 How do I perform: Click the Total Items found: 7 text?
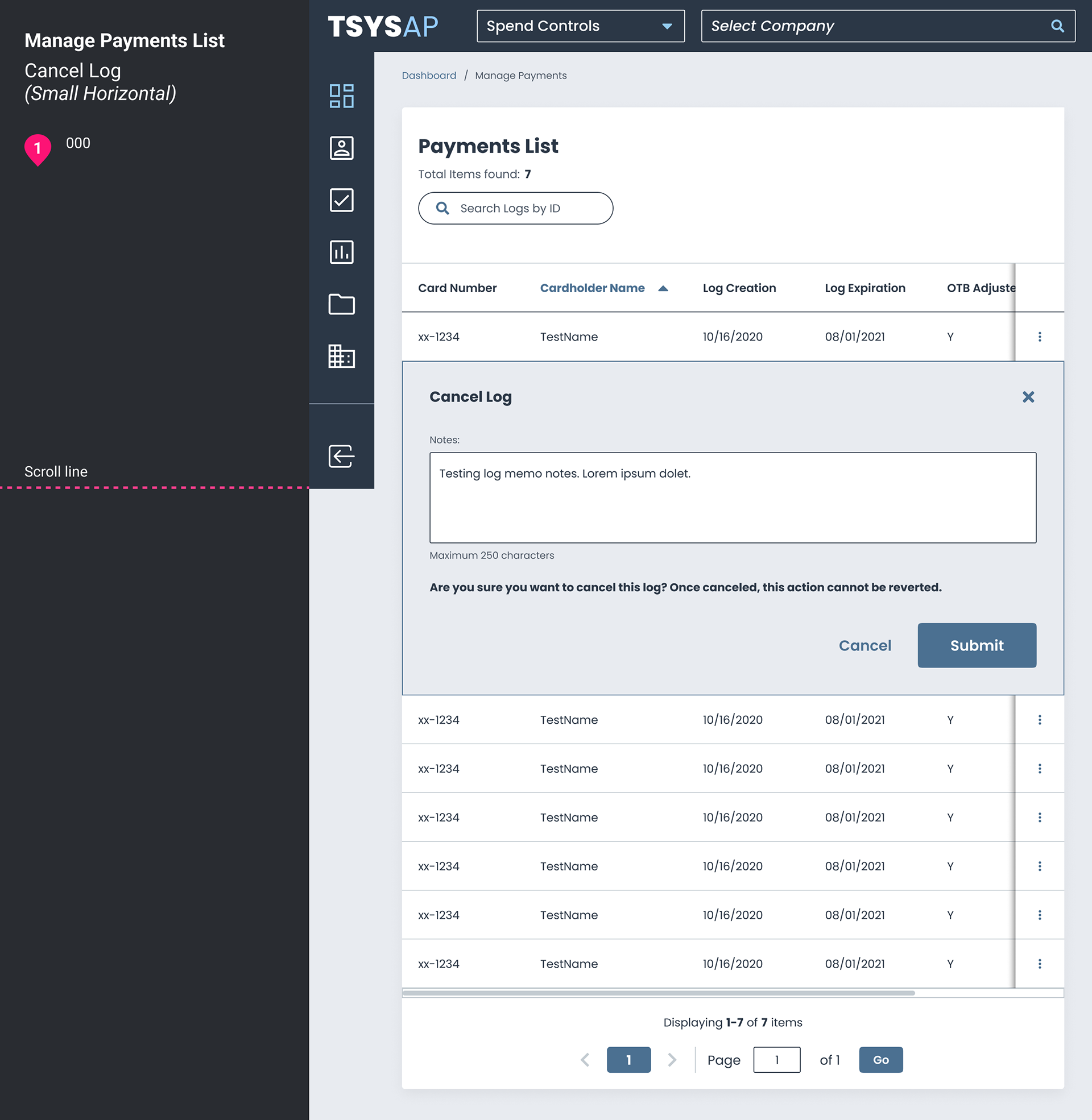coord(474,174)
